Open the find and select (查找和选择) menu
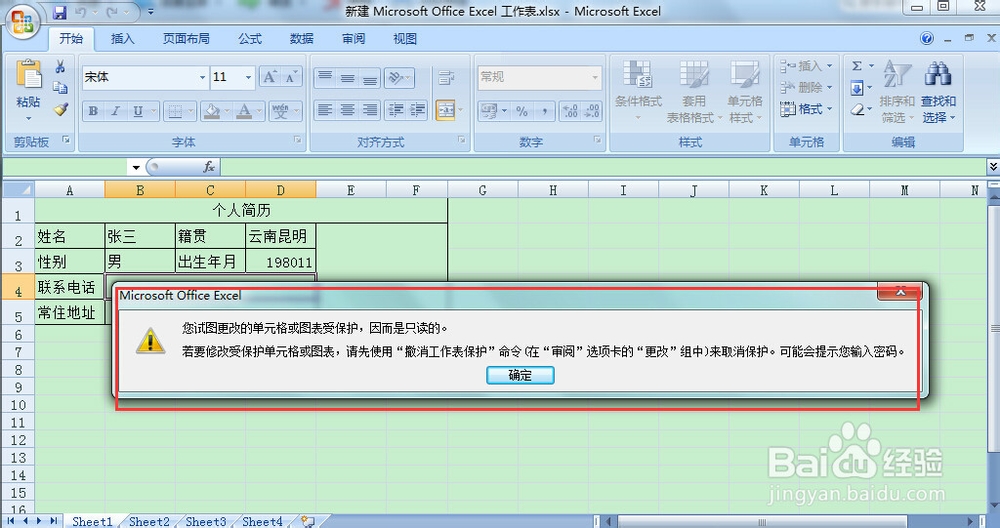Image resolution: width=1000 pixels, height=528 pixels. pos(938,91)
